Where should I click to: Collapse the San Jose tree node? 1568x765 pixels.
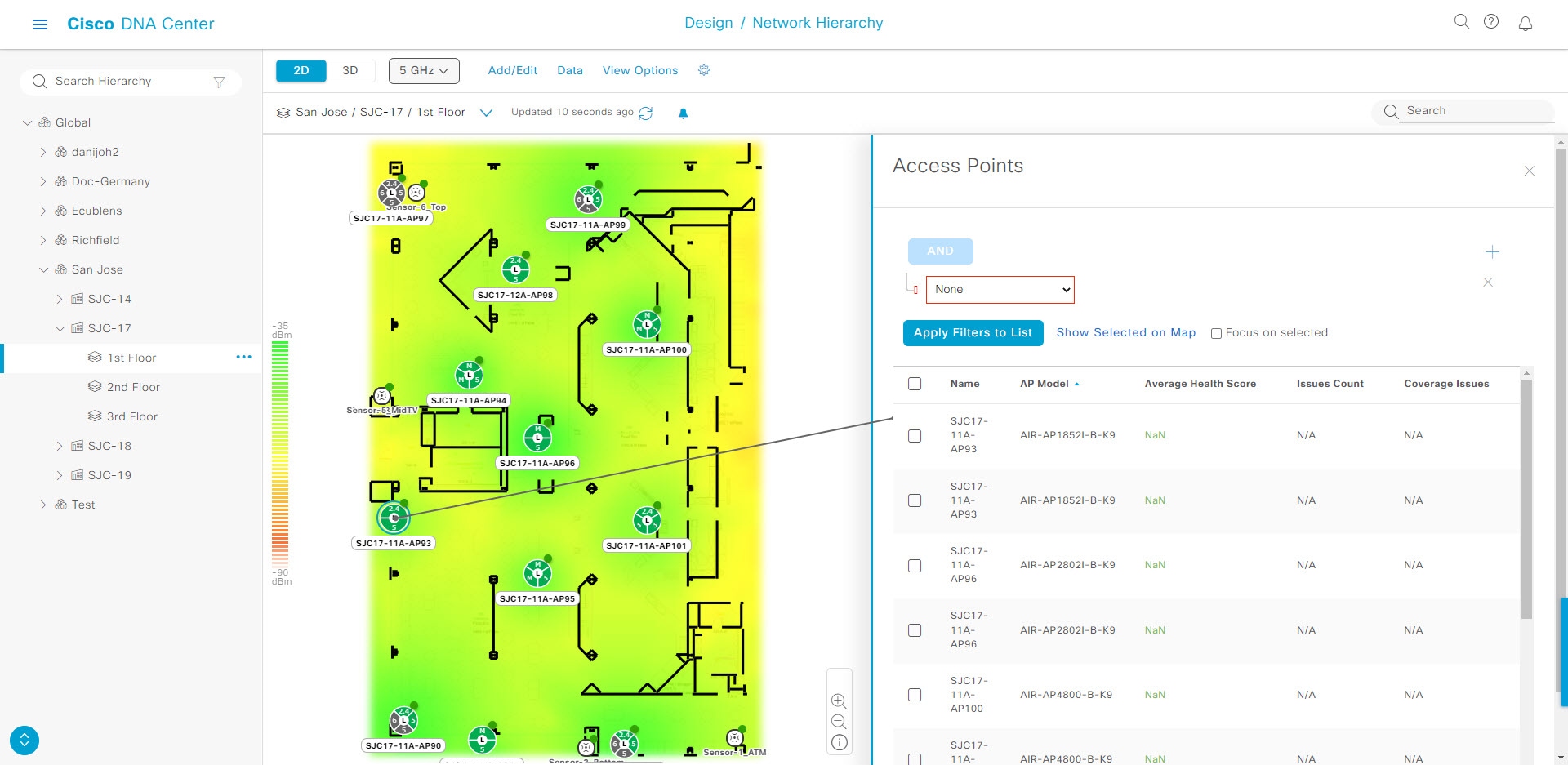(x=43, y=269)
